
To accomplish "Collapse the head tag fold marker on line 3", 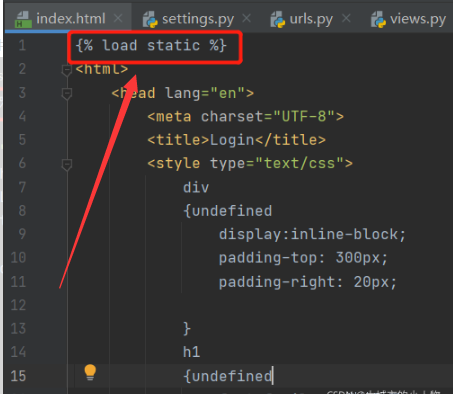I will pyautogui.click(x=67, y=94).
